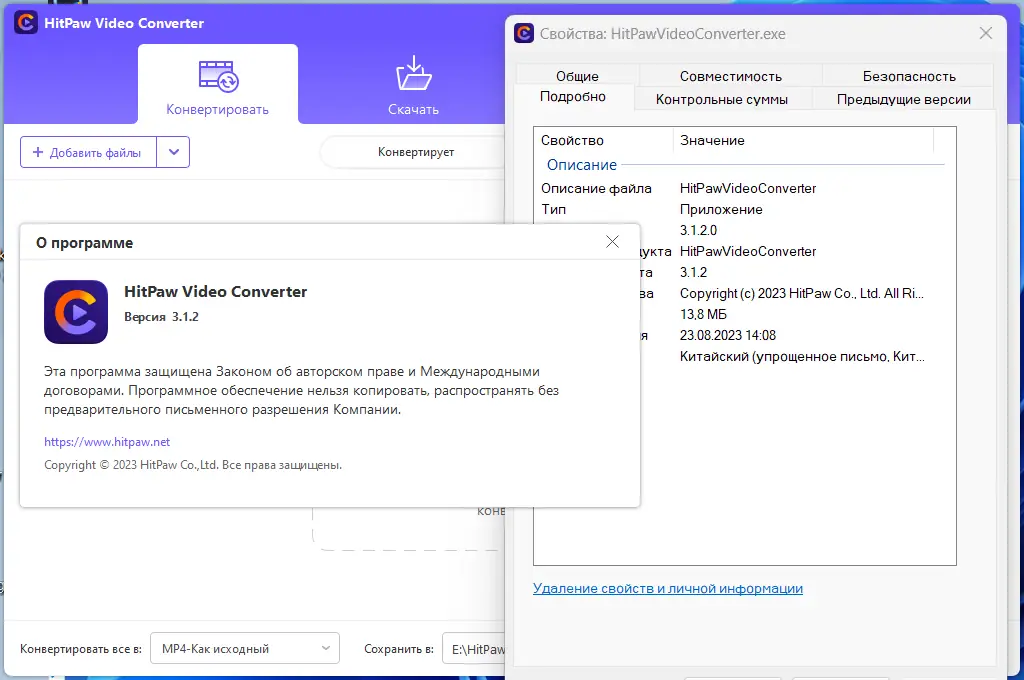Click the Copyright (c) 2023 HitPaw value
Viewport: 1024px width, 680px height.
801,293
